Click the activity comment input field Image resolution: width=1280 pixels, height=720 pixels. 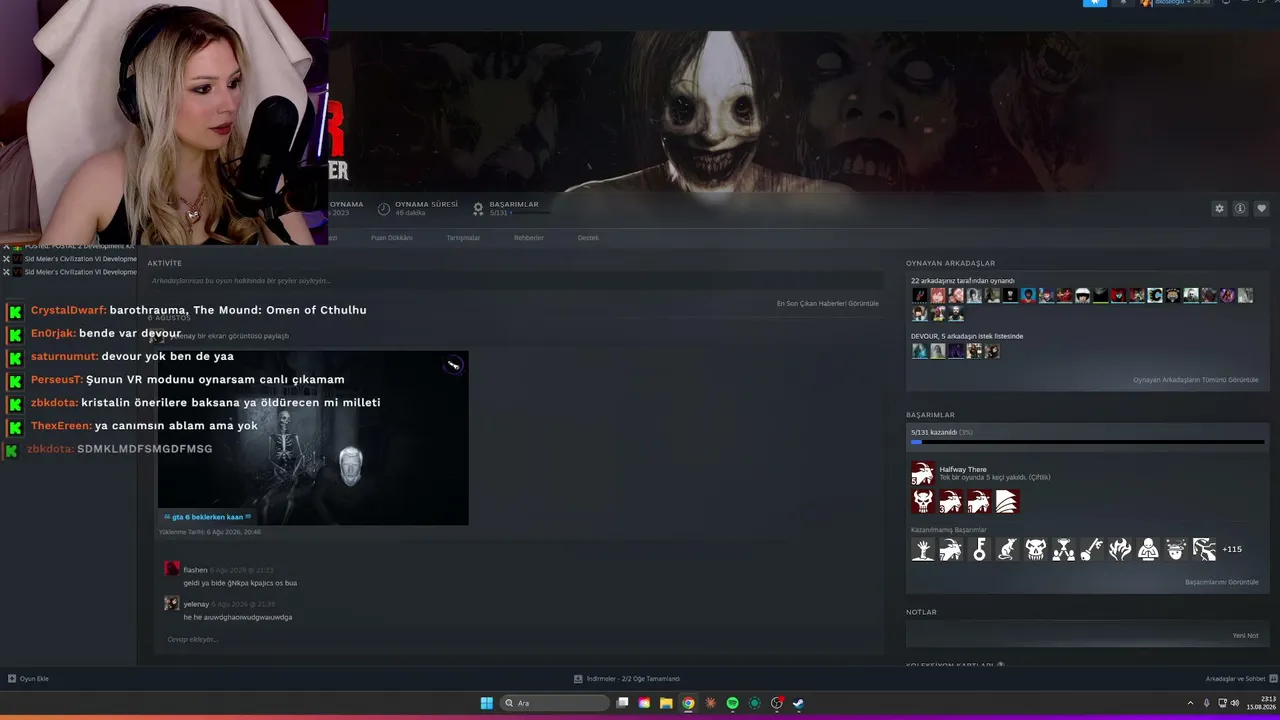coord(515,281)
